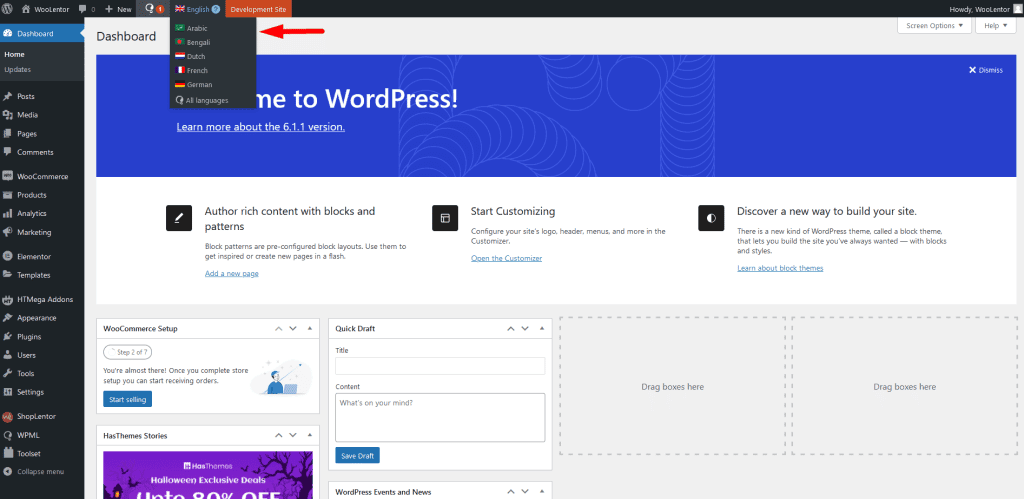Viewport: 1024px width, 499px height.
Task: Open the WooLentor site home icon
Action: (x=26, y=9)
